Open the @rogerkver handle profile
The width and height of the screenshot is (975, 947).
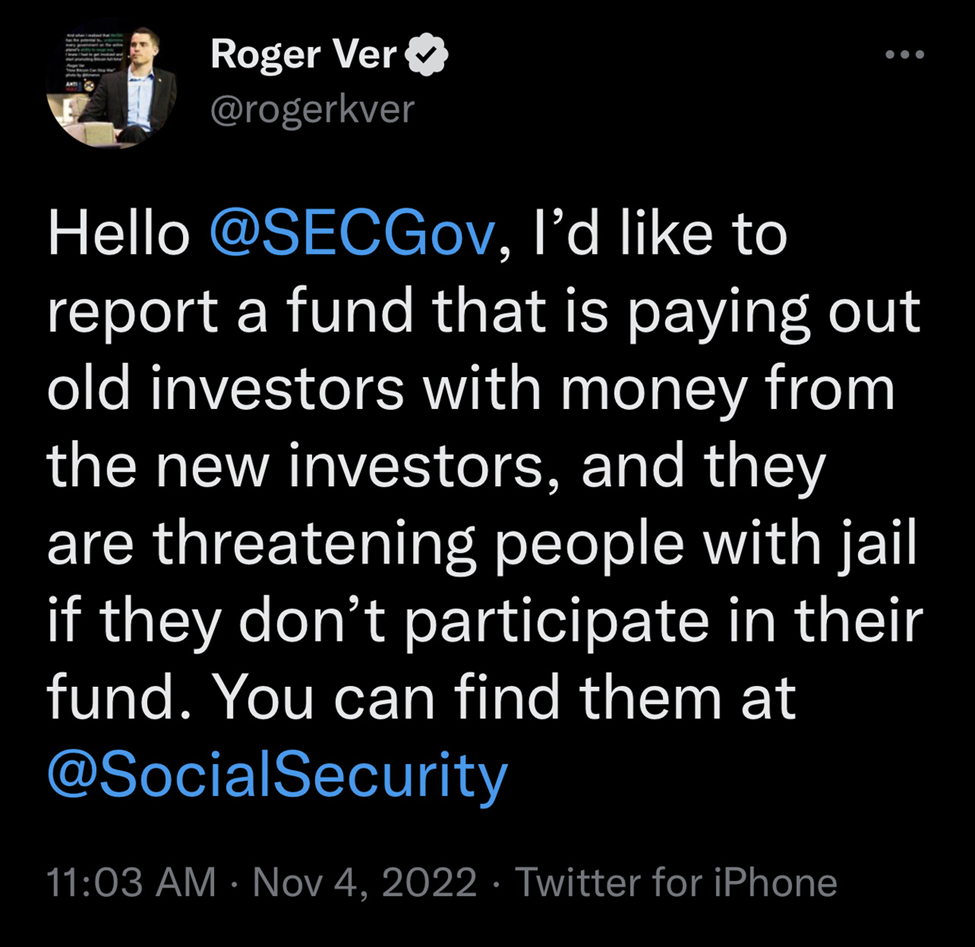[311, 108]
